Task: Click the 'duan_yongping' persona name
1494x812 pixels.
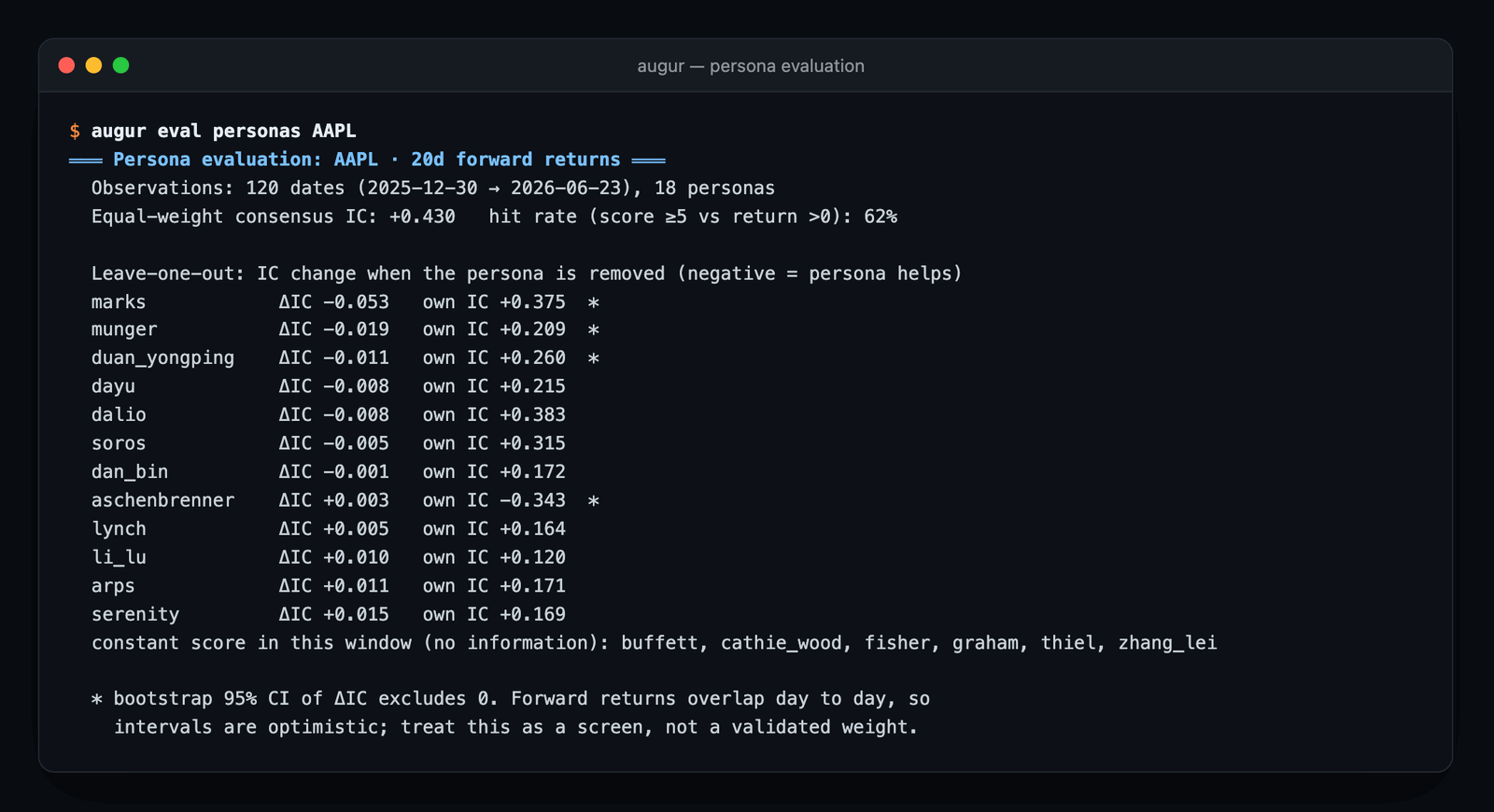Action: [163, 358]
